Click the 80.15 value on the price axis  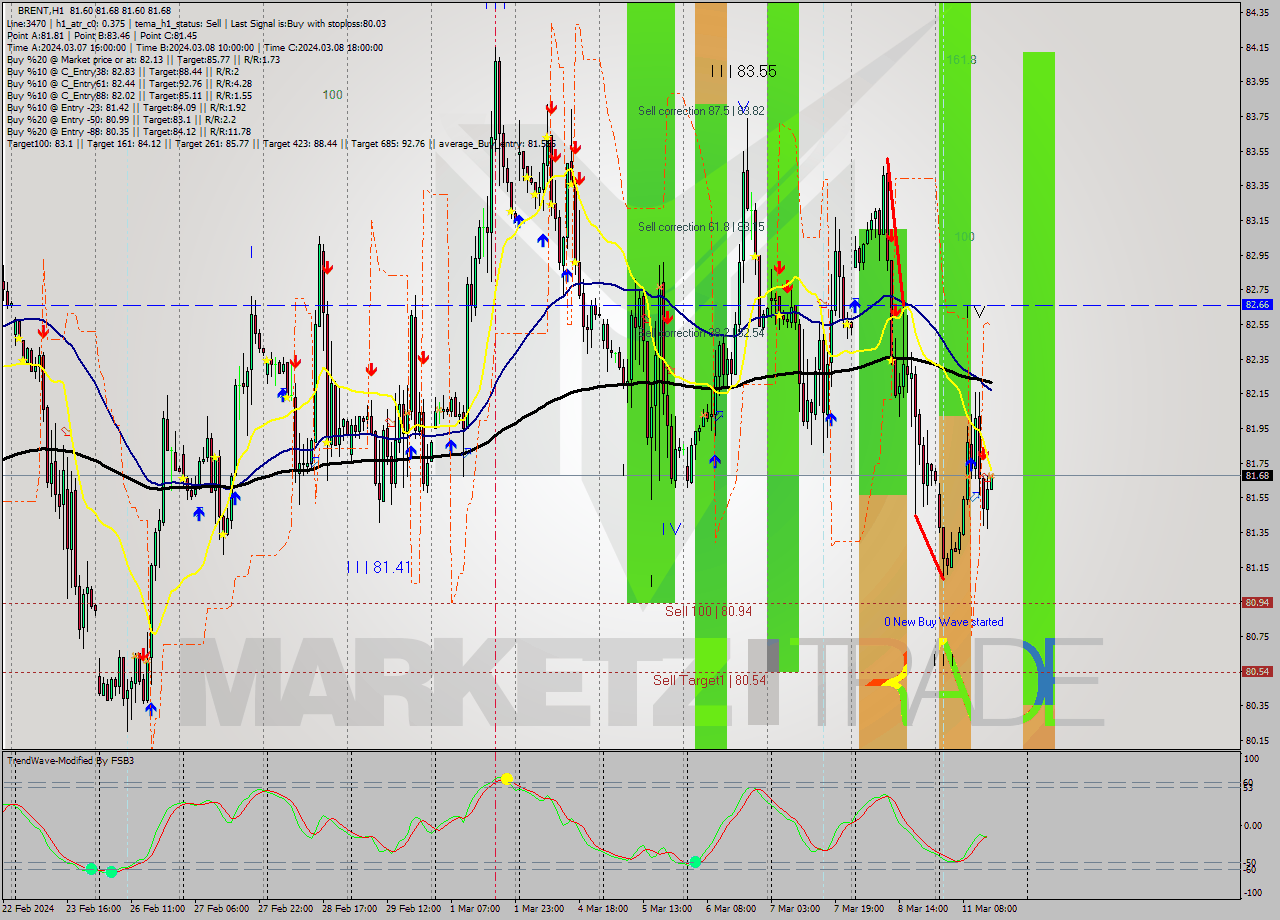point(1257,741)
